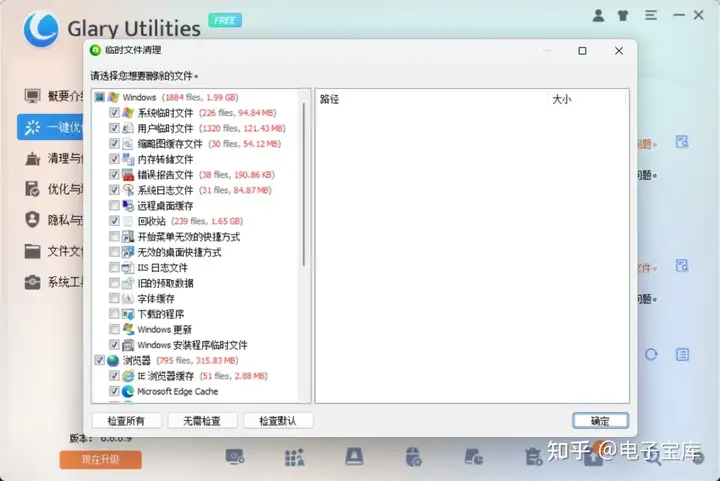Click Glary Utilities crescent logo
Screen dimensions: 720x481
pos(41,29)
